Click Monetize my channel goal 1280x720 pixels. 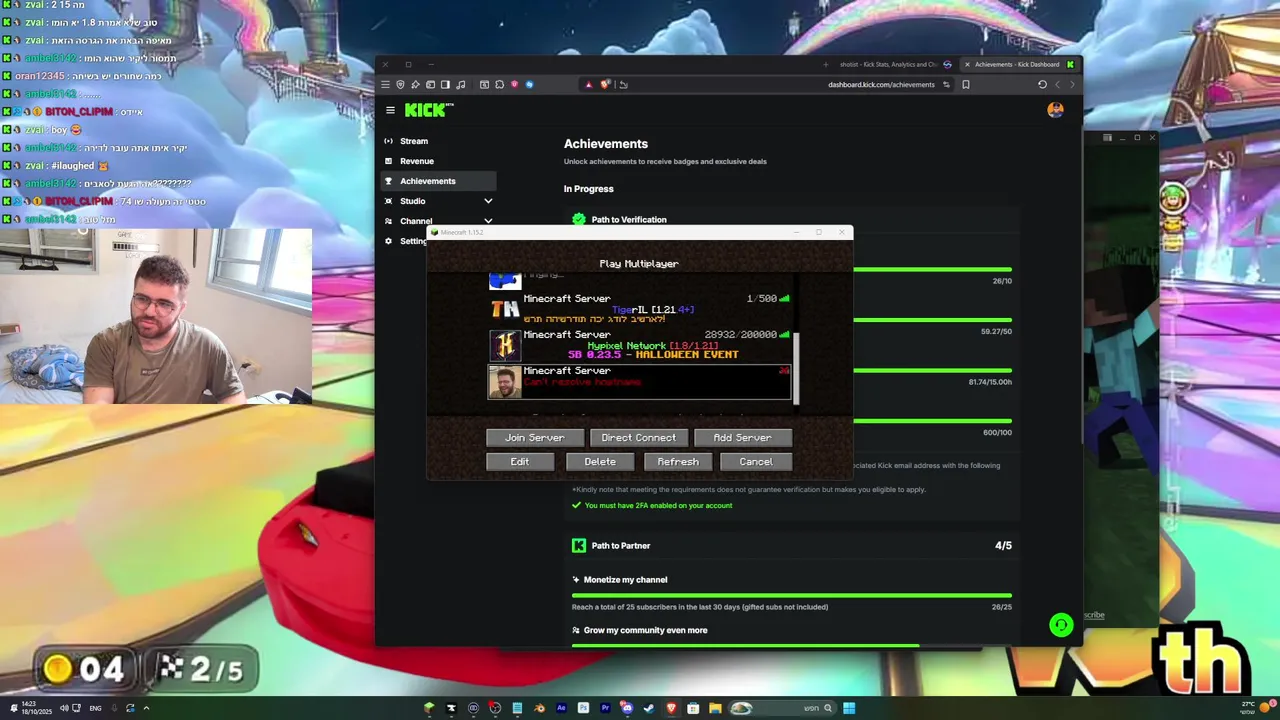click(x=625, y=580)
